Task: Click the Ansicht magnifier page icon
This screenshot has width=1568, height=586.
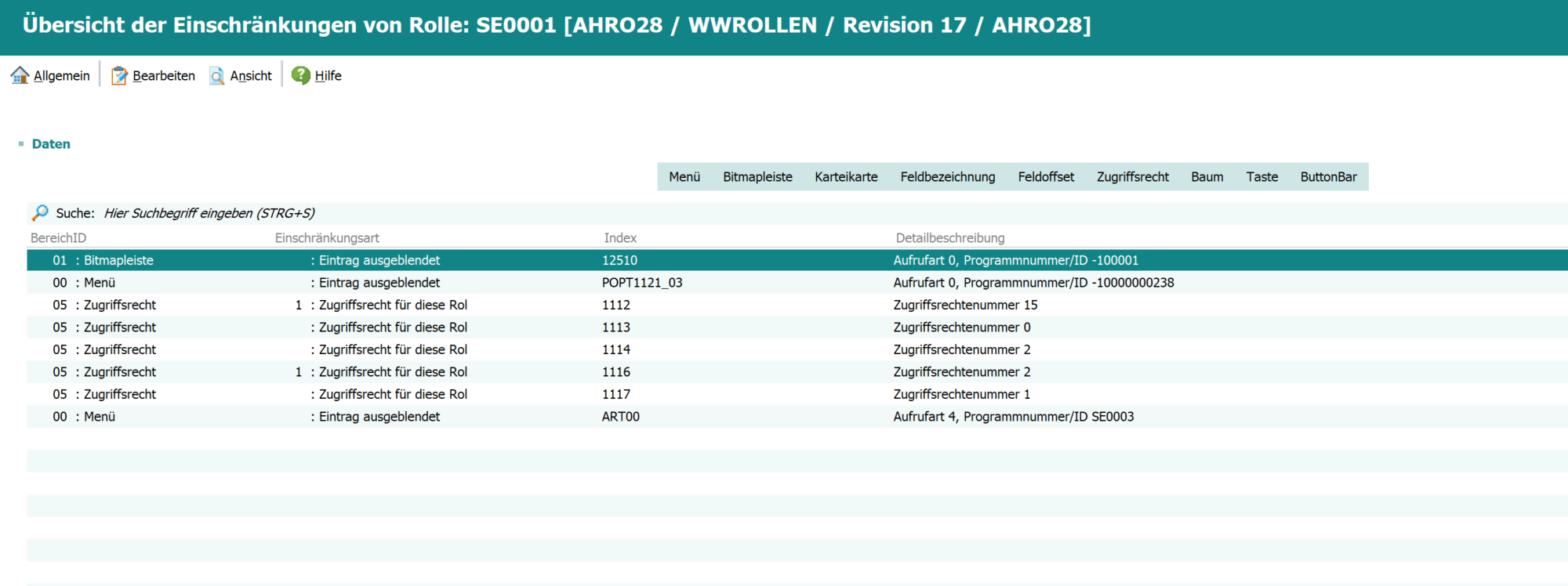Action: 216,75
